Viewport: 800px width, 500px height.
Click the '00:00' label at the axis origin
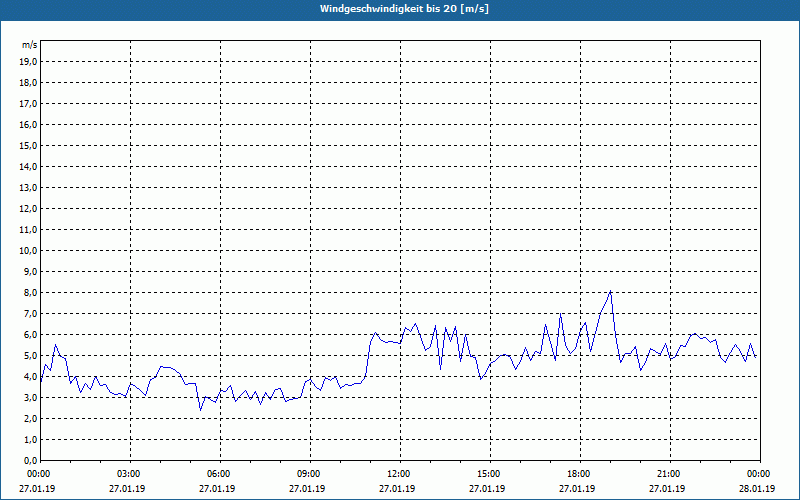[x=39, y=474]
